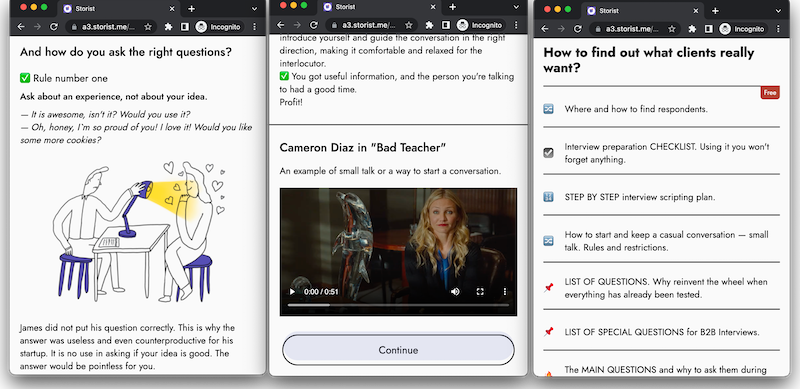Click heading 'How to find out what clients really want?'
The height and width of the screenshot is (389, 800).
point(648,59)
